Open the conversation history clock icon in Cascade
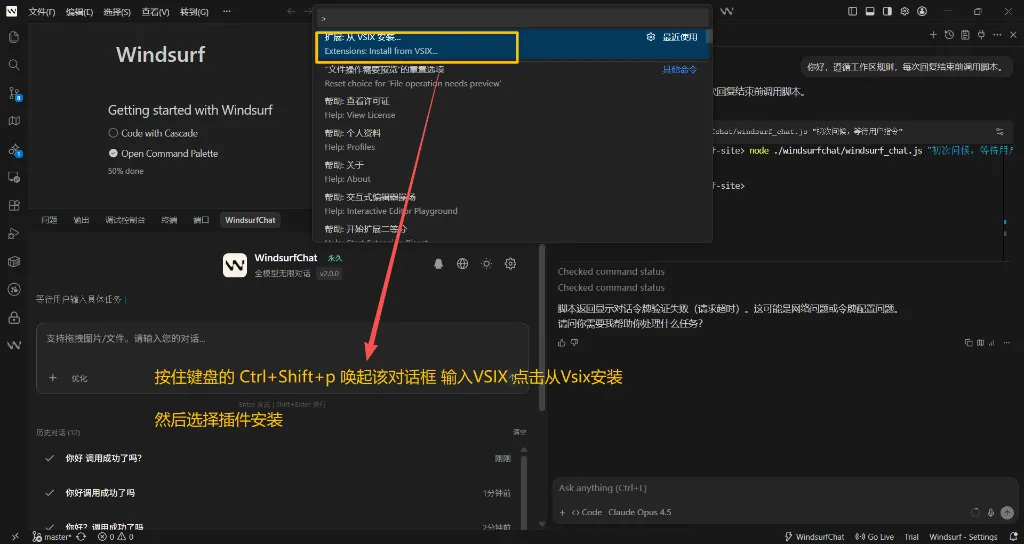Image resolution: width=1024 pixels, height=544 pixels. coord(950,35)
